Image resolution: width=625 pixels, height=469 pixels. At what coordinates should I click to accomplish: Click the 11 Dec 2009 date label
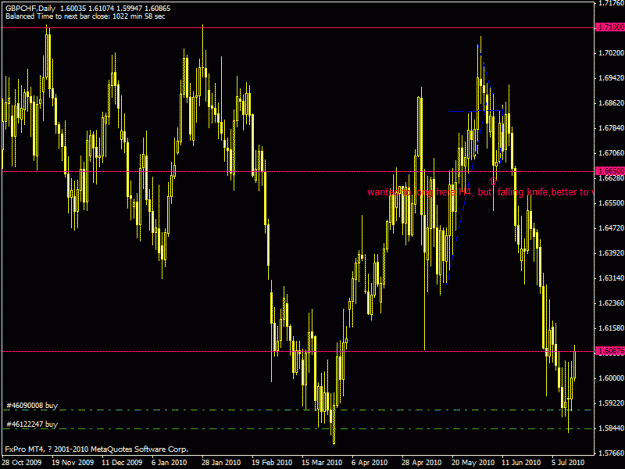tap(122, 463)
